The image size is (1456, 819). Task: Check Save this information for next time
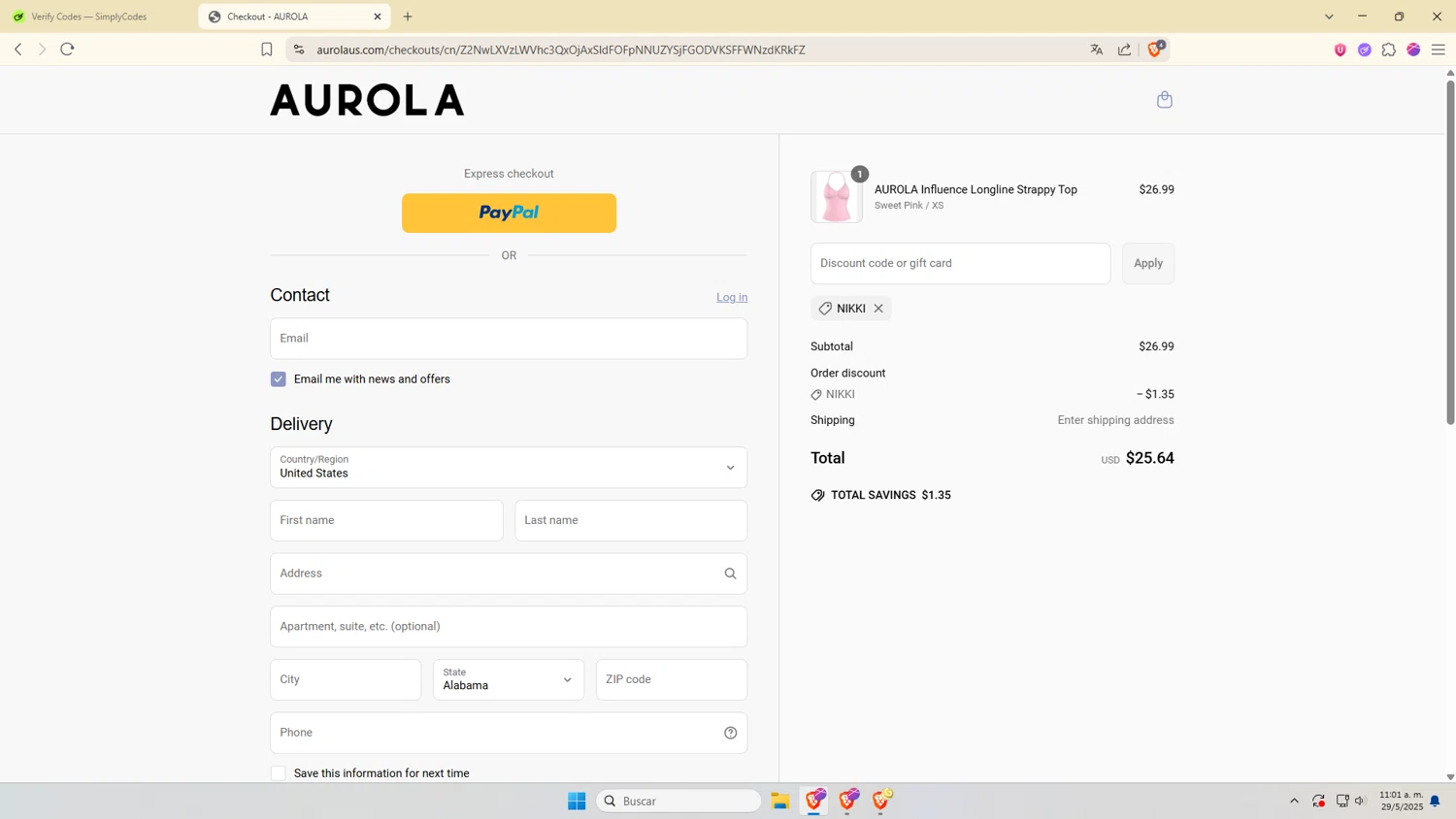[x=279, y=773]
